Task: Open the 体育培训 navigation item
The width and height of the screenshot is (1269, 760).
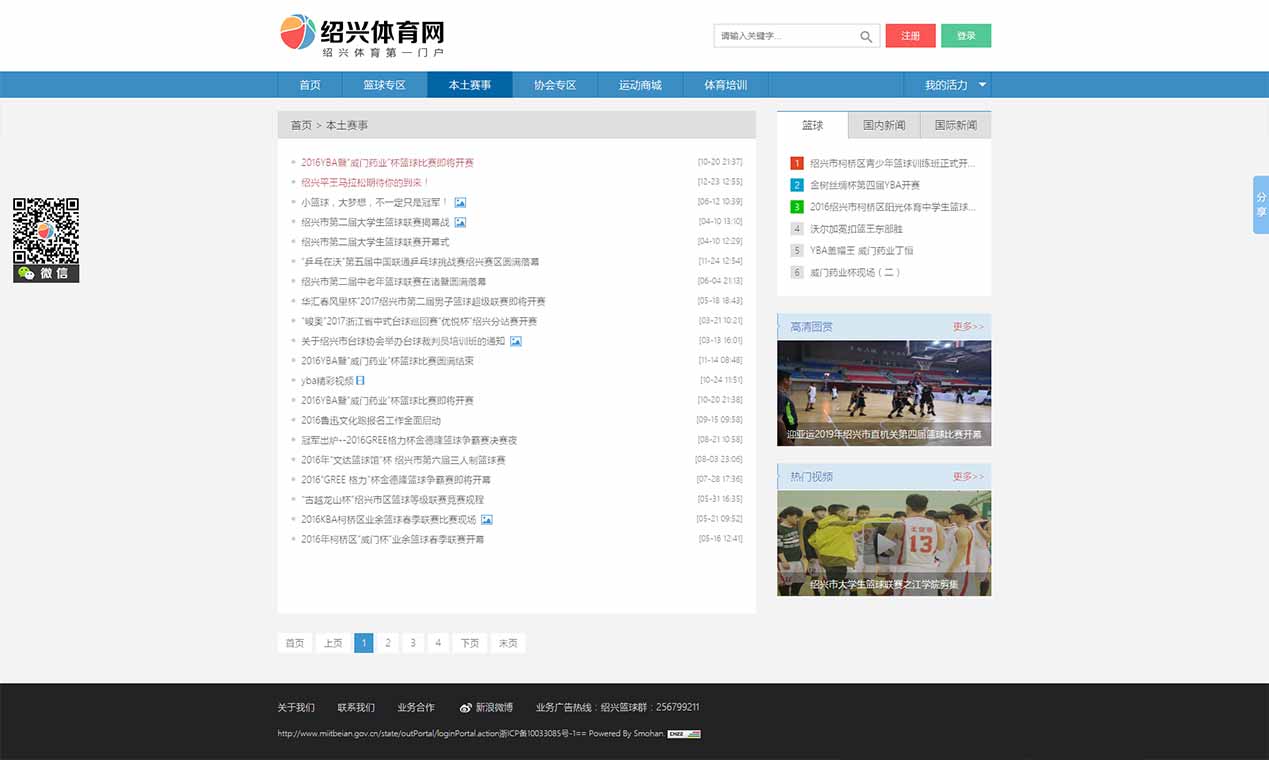Action: [725, 85]
